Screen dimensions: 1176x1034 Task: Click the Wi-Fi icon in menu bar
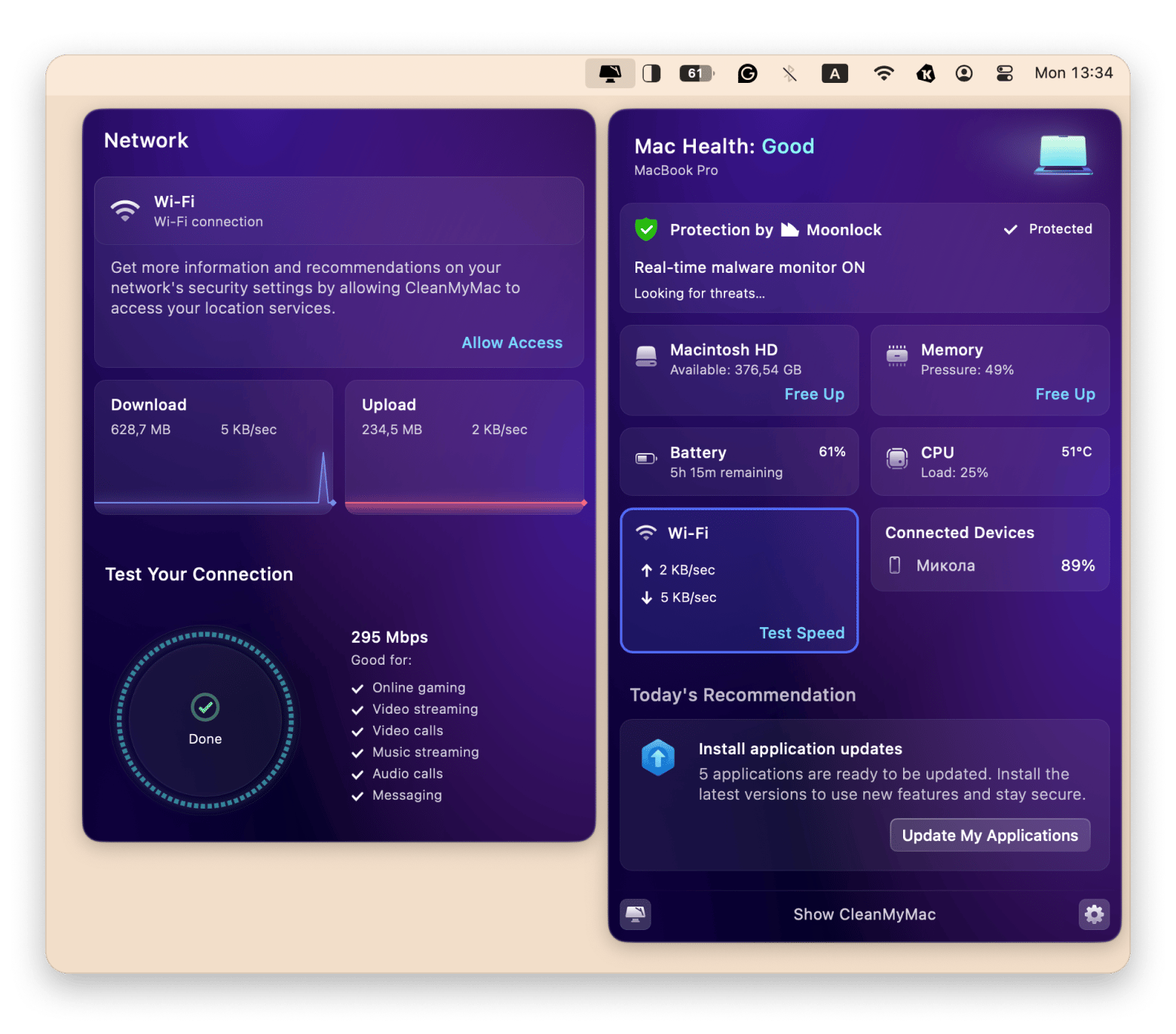pyautogui.click(x=884, y=73)
